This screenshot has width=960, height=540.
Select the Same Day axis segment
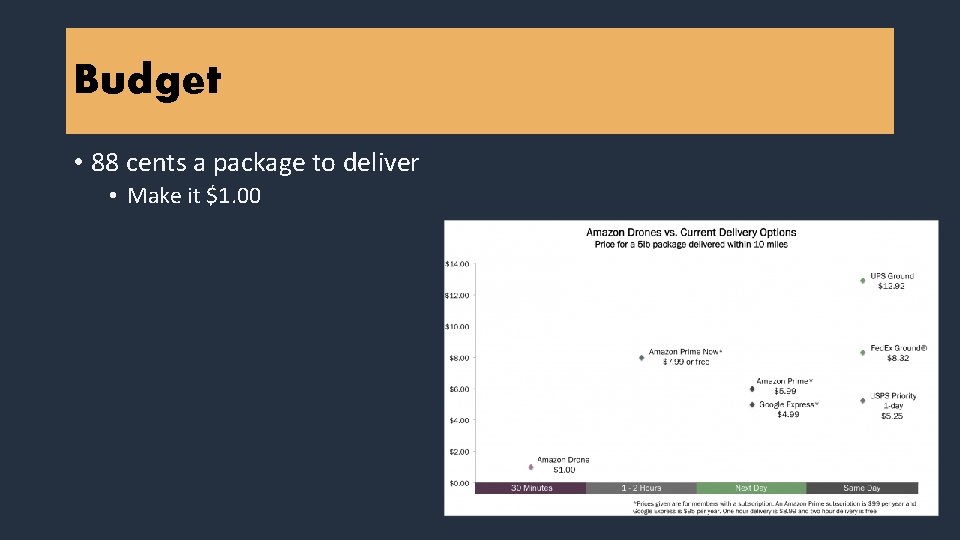[x=861, y=488]
